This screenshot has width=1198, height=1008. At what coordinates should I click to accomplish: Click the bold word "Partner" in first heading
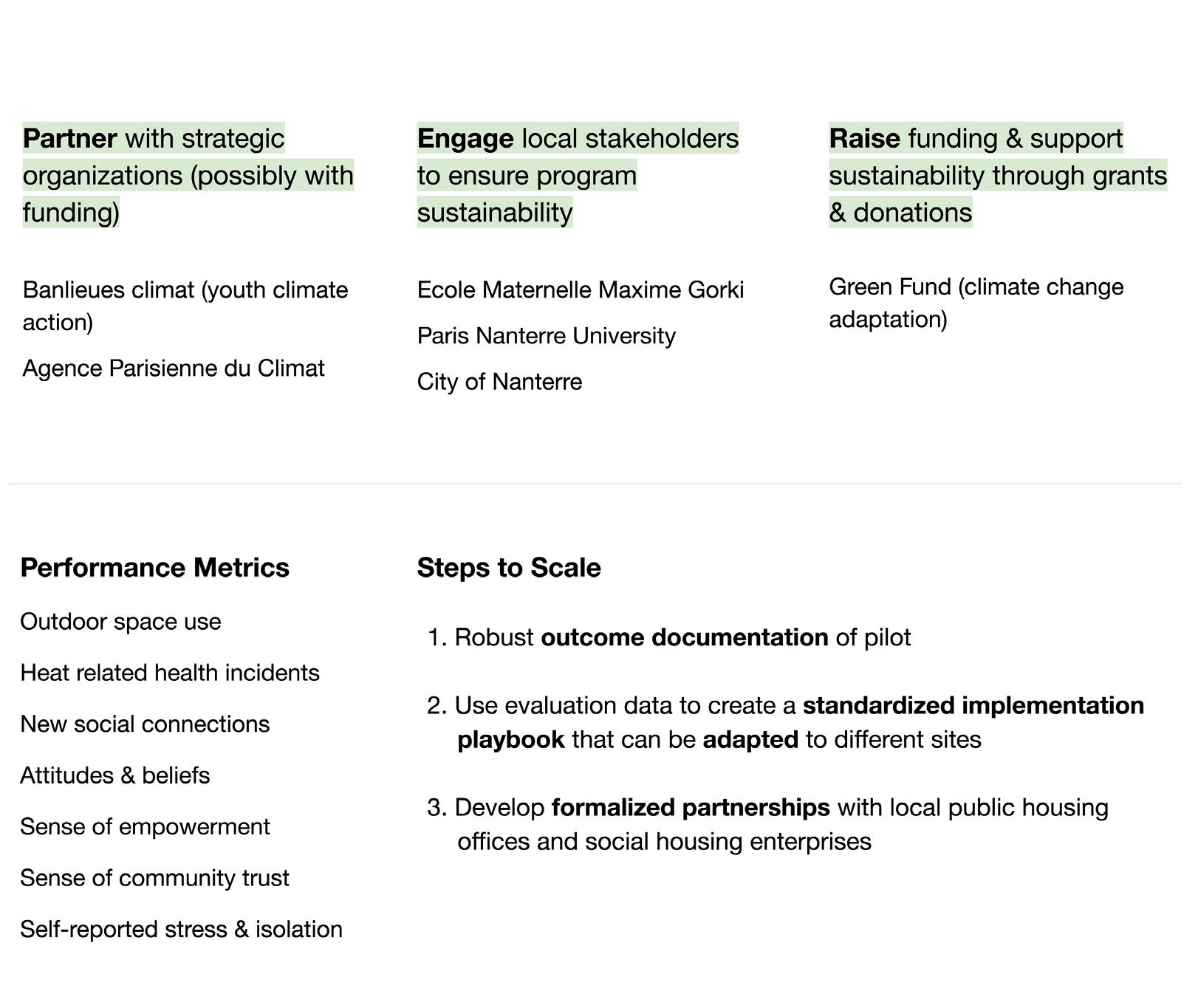(69, 138)
